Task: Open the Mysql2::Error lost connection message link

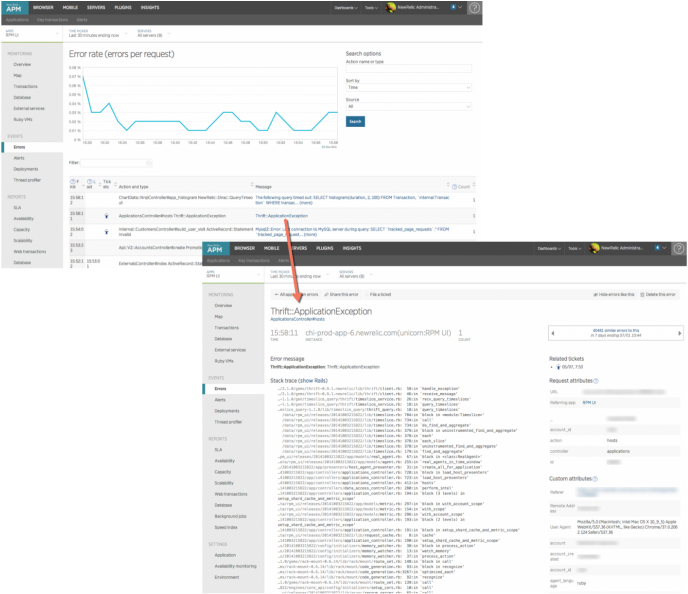Action: click(352, 232)
